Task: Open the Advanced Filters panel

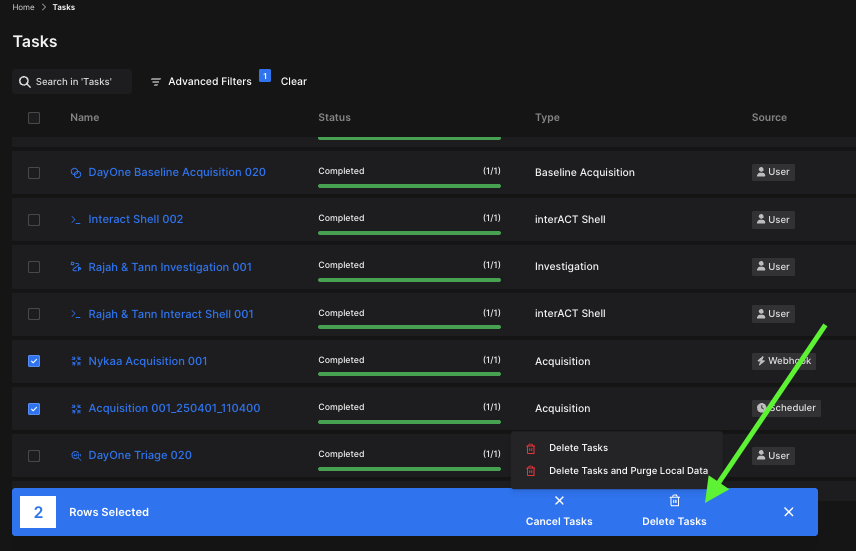Action: [209, 82]
